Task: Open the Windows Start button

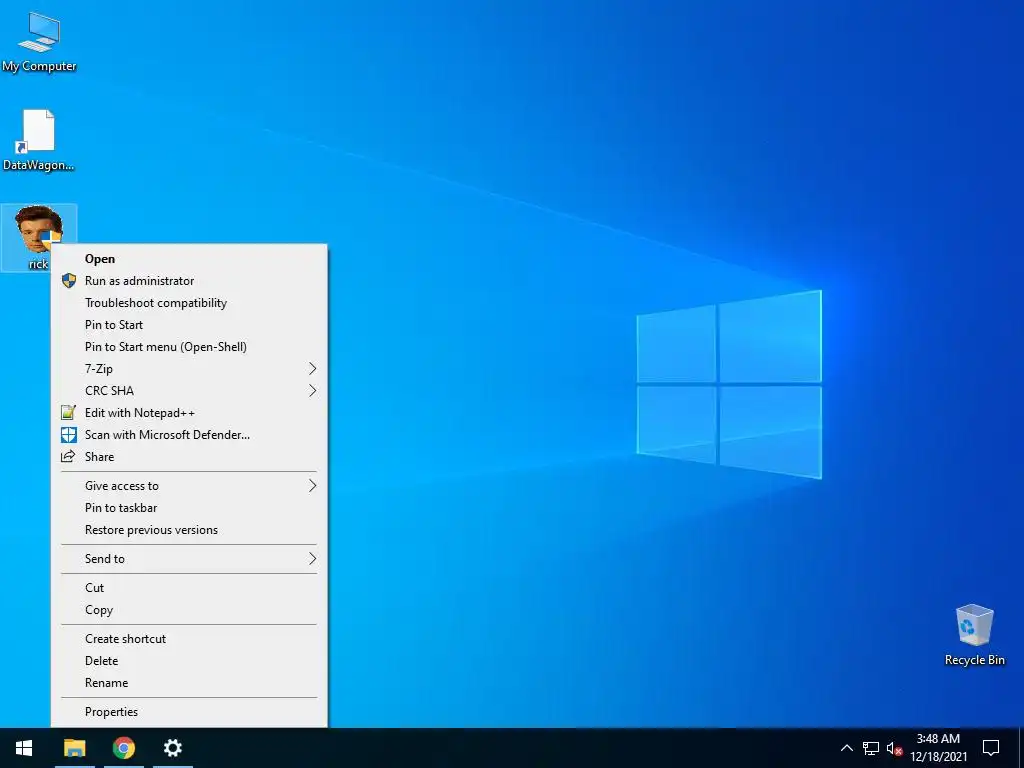Action: [x=24, y=748]
